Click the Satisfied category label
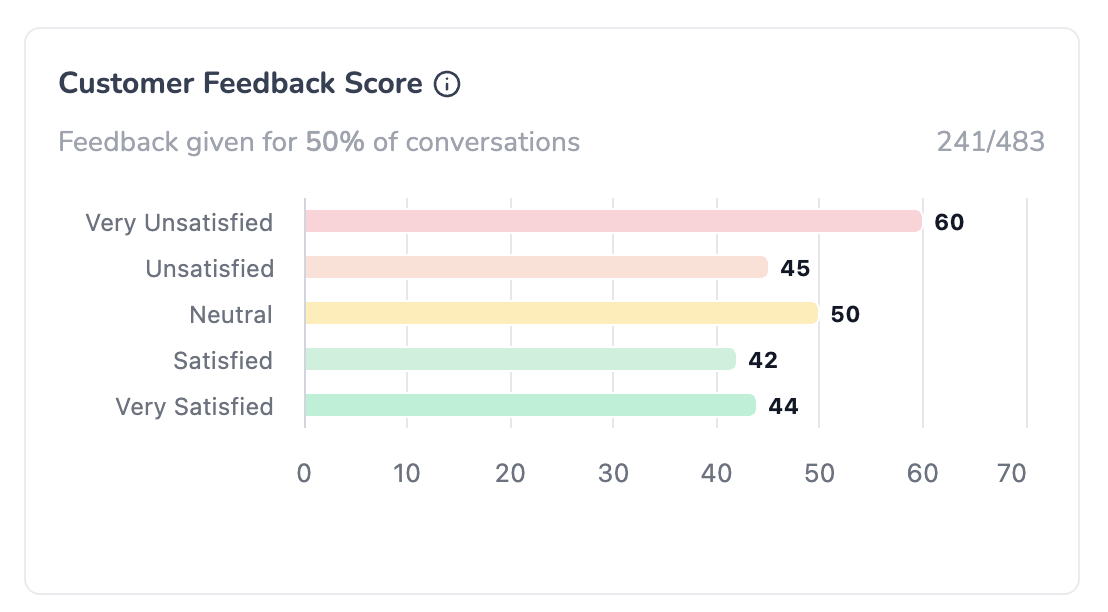This screenshot has height=612, width=1108. (x=223, y=360)
